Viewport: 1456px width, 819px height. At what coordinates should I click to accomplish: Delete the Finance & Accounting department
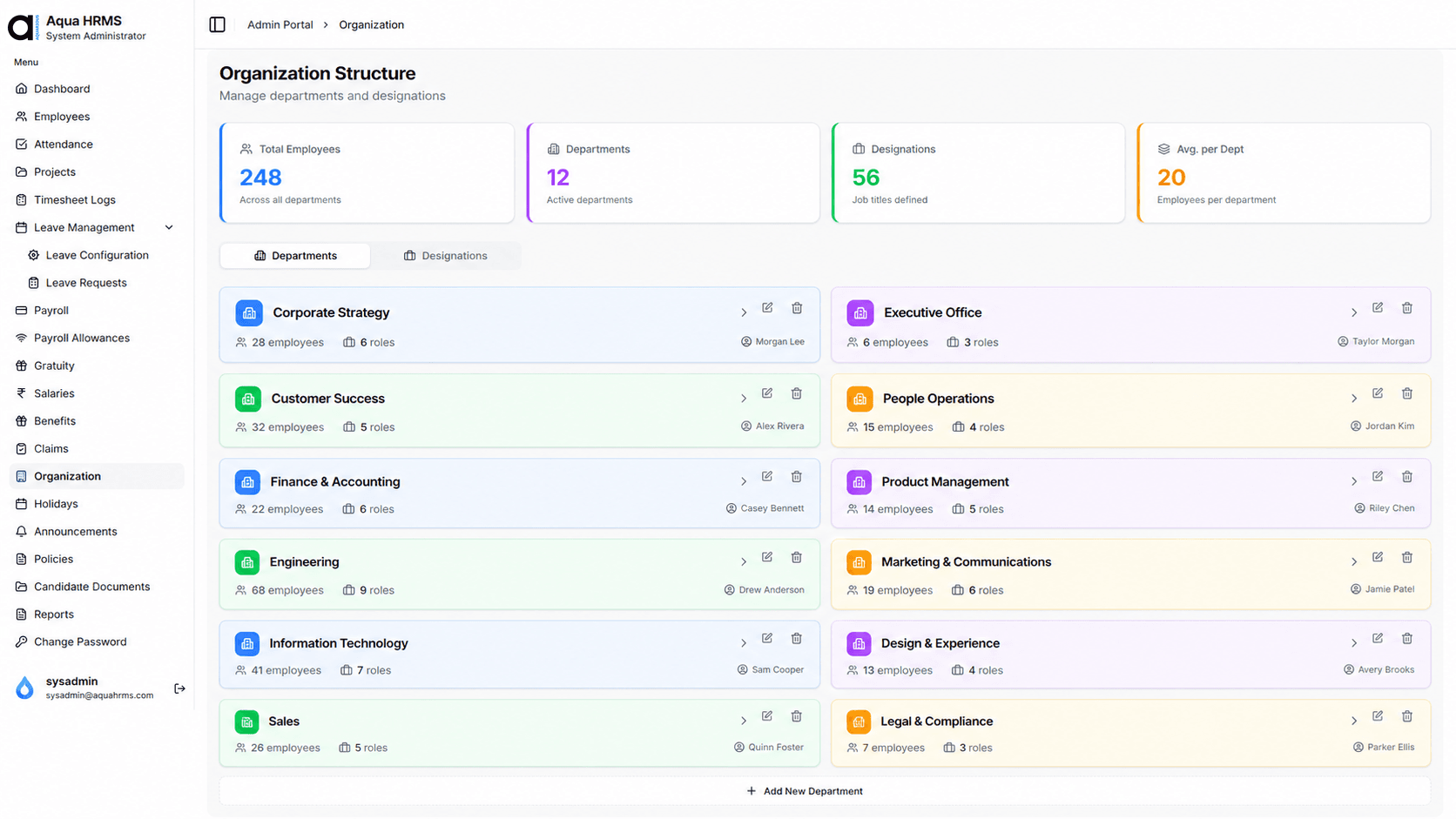[x=797, y=476]
